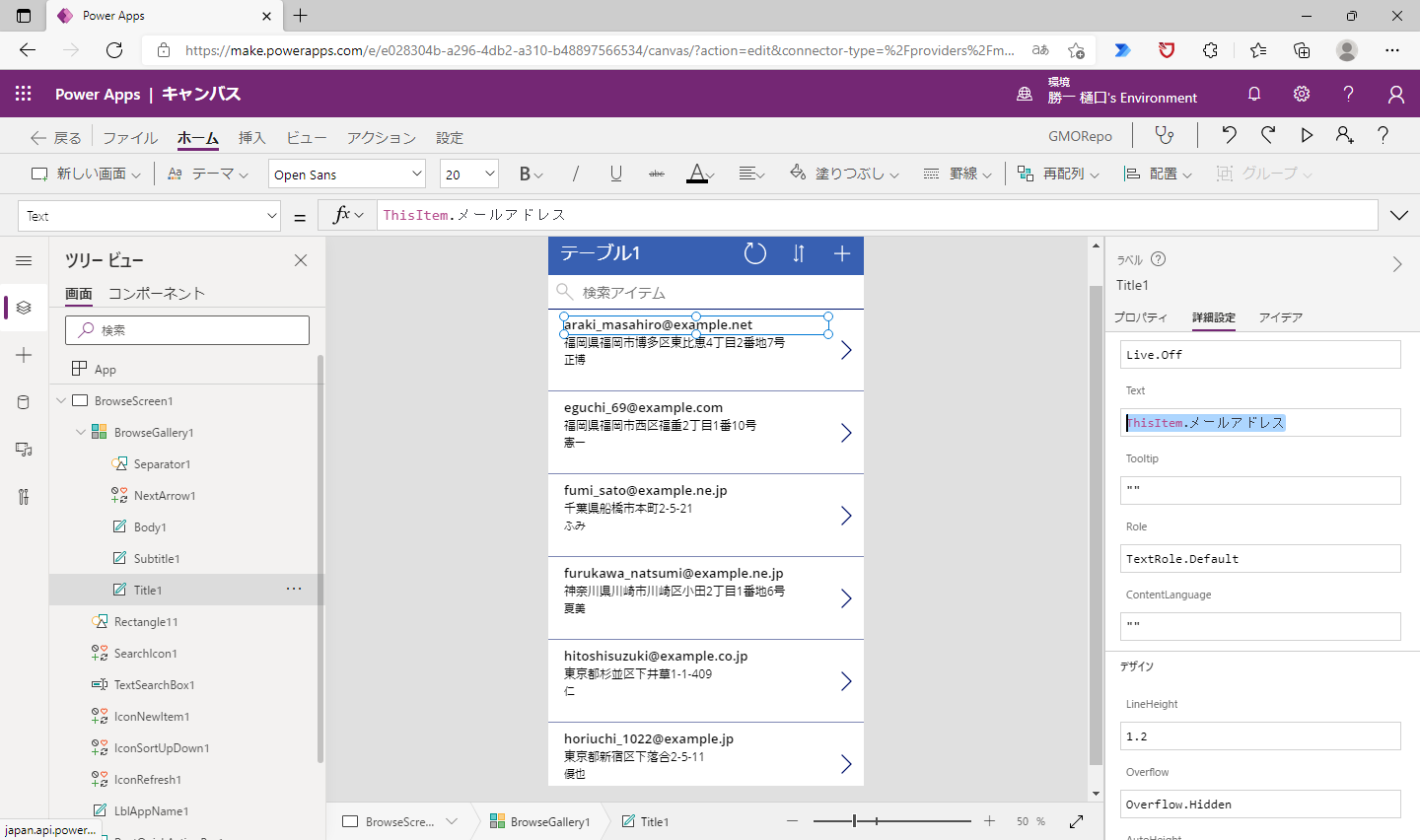Open advanced tools icon in left rail
Viewport: 1420px width, 840px height.
tap(24, 497)
